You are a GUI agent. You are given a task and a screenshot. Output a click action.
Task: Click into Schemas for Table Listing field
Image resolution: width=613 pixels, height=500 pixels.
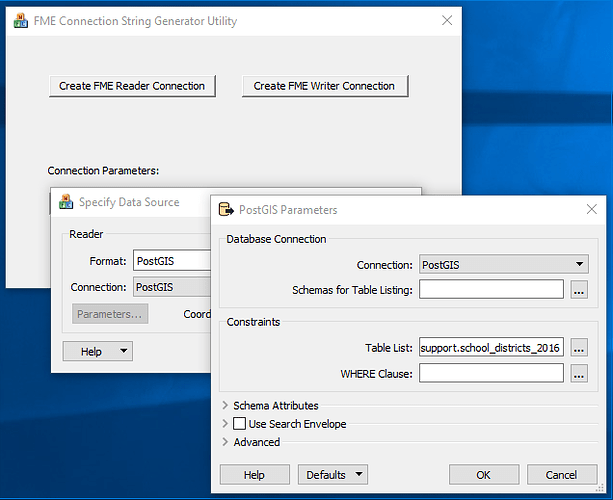tap(491, 289)
